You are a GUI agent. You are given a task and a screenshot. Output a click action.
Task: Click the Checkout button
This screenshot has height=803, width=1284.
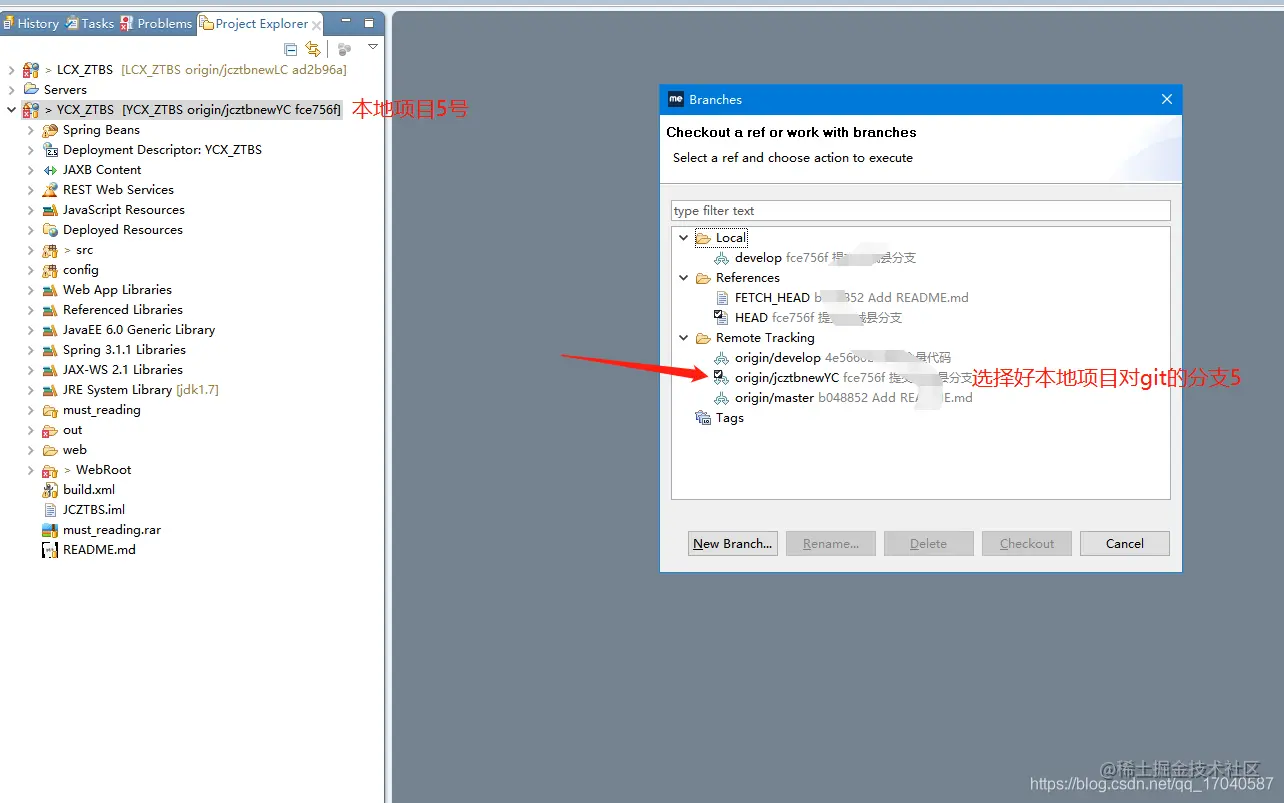[1027, 544]
